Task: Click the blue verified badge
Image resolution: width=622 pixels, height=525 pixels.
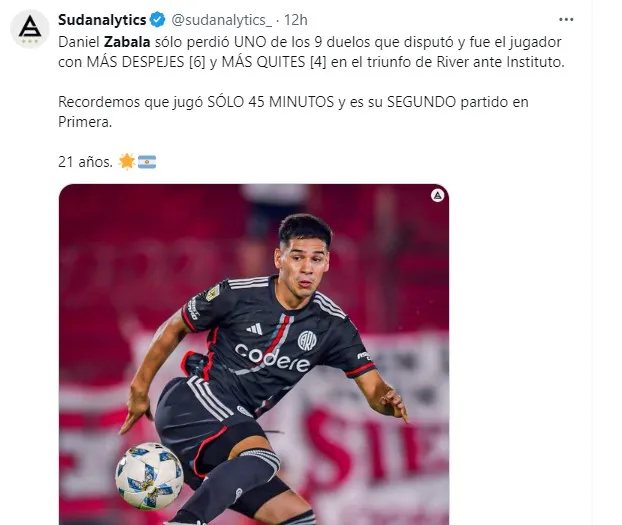Action: tap(158, 19)
